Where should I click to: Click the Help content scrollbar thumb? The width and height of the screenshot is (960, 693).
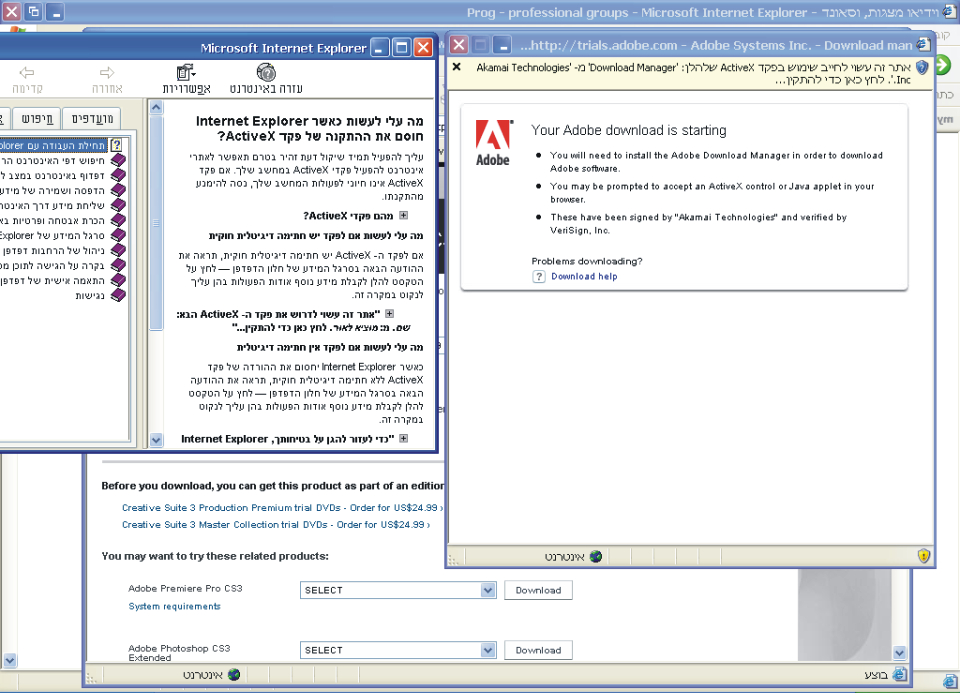156,223
